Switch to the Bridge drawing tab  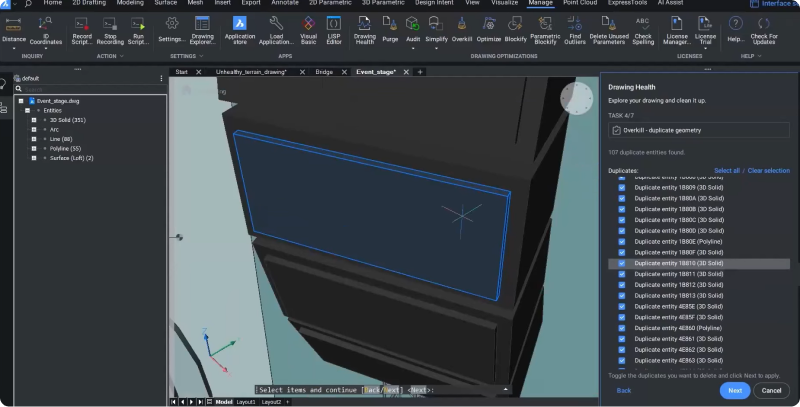click(x=323, y=72)
